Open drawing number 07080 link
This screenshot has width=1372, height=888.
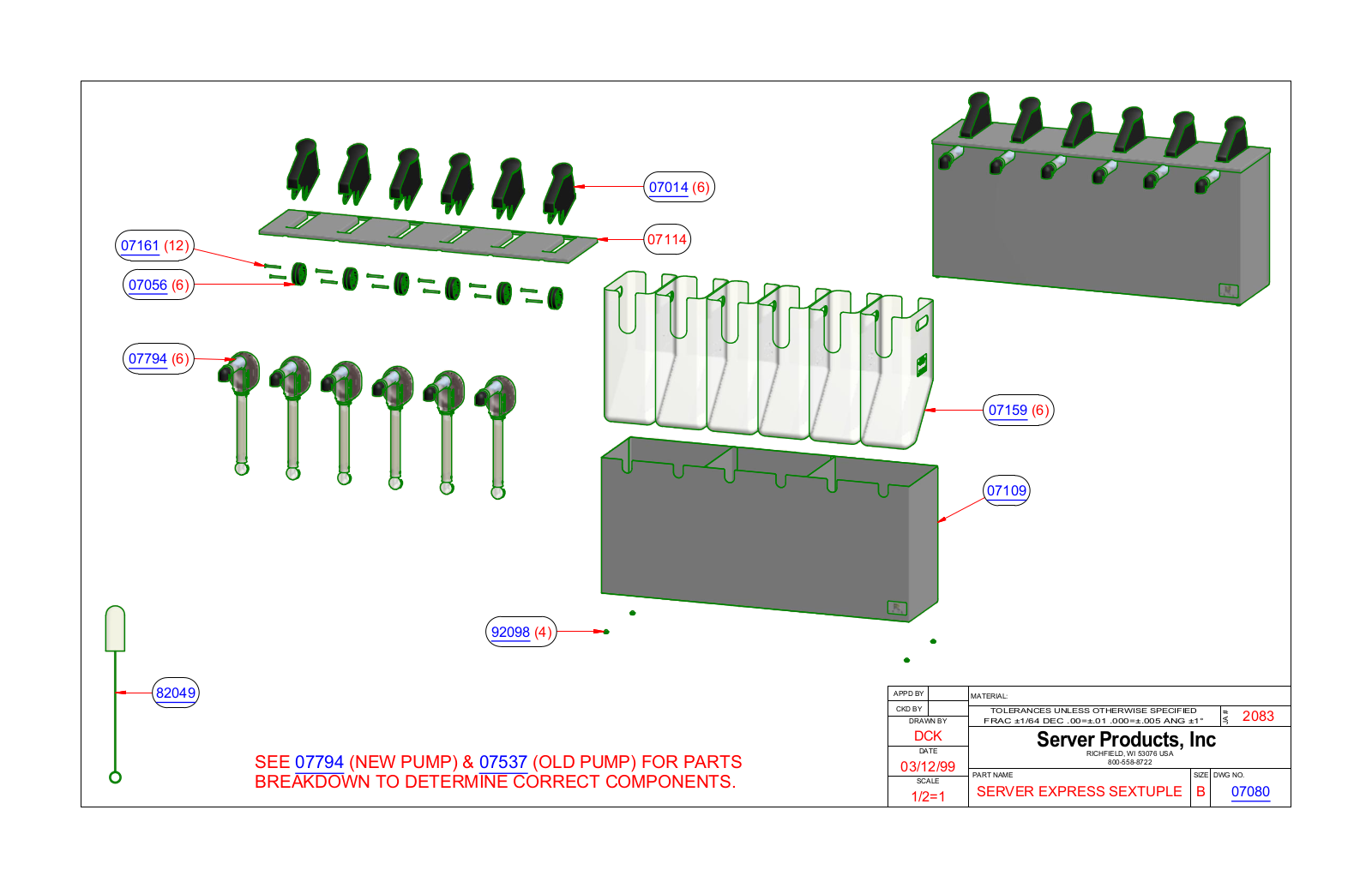1250,792
